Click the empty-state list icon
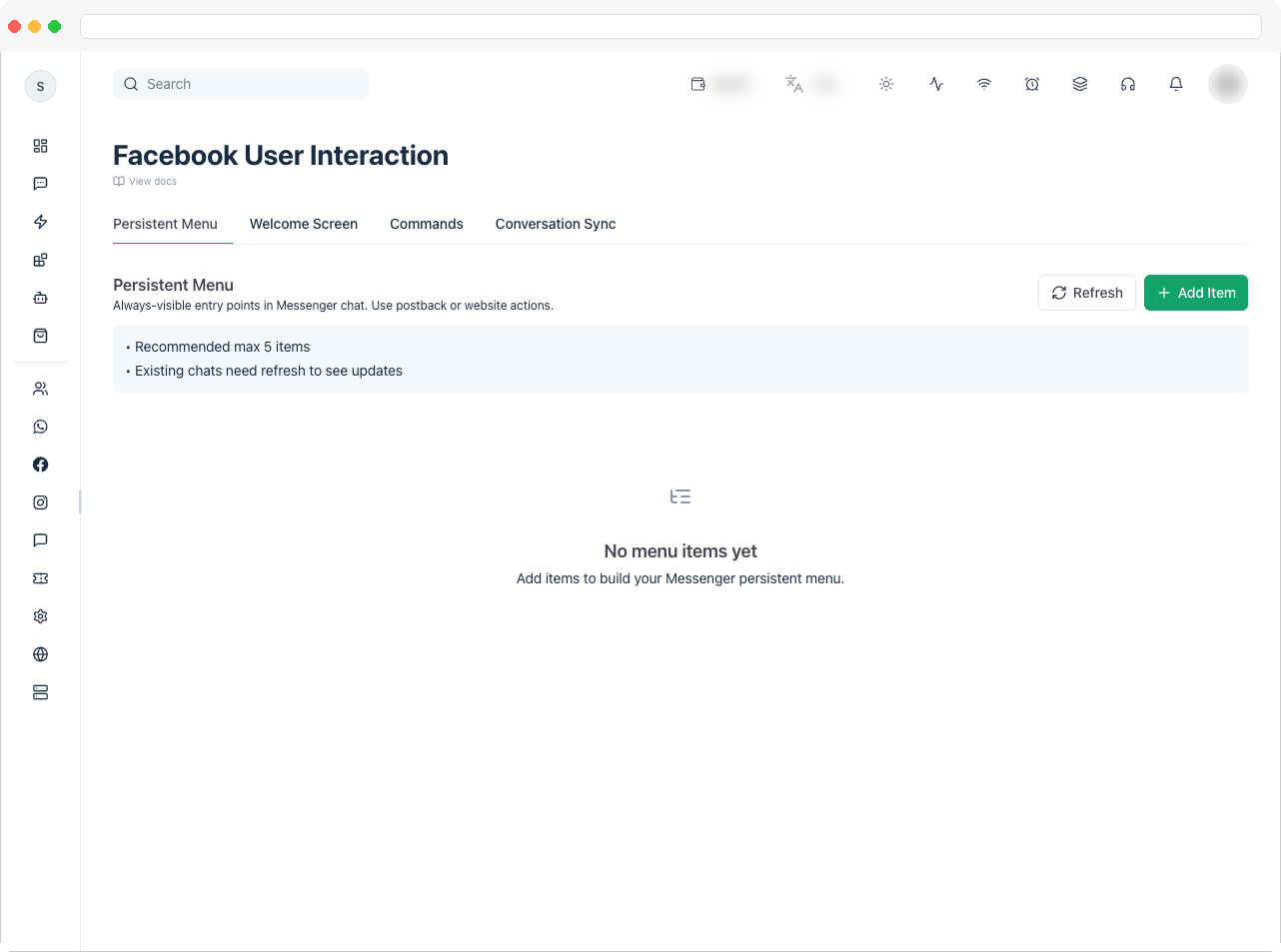Screen dimensions: 1281x952 click(680, 496)
